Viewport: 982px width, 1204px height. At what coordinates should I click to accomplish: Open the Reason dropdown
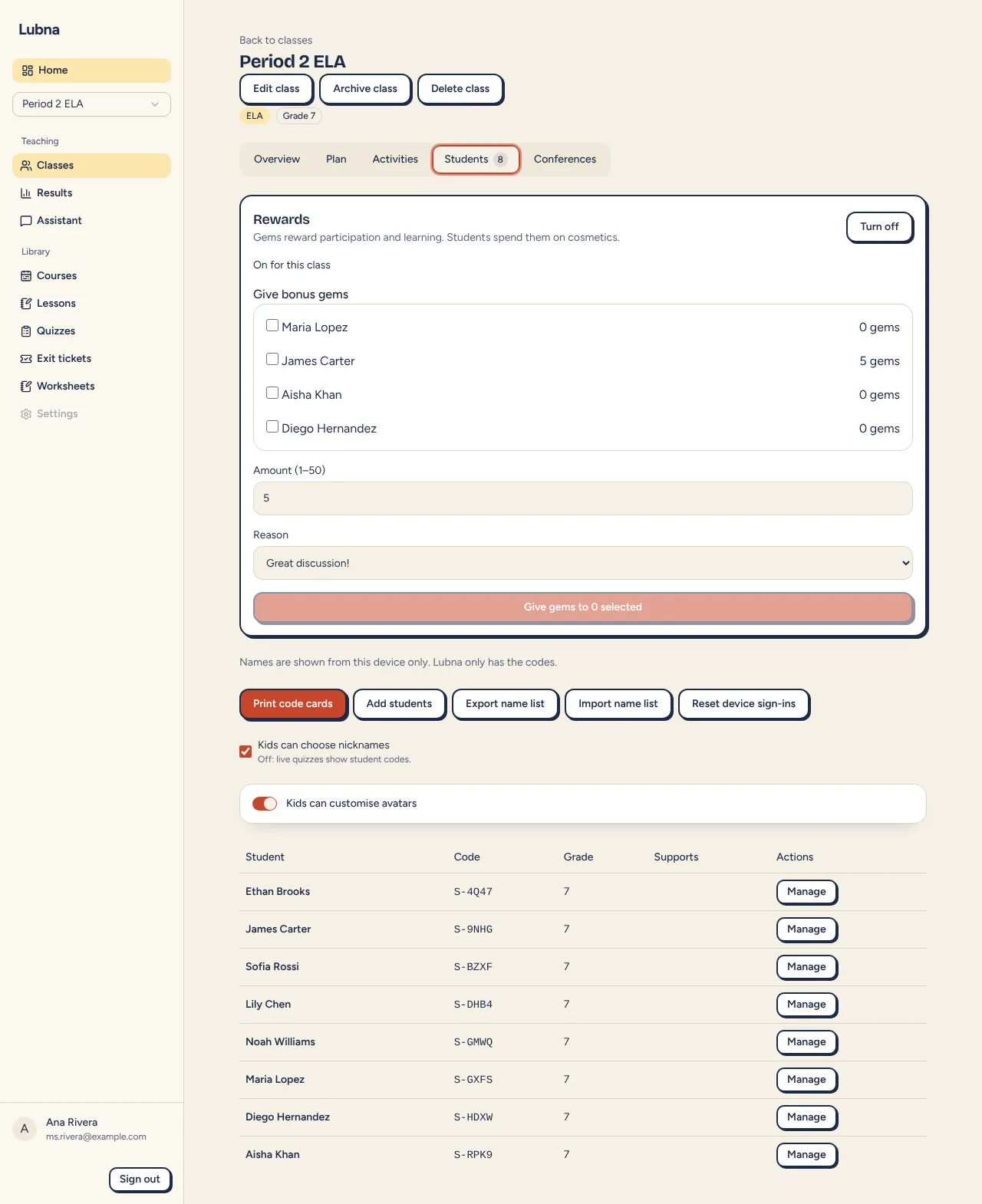[x=583, y=563]
